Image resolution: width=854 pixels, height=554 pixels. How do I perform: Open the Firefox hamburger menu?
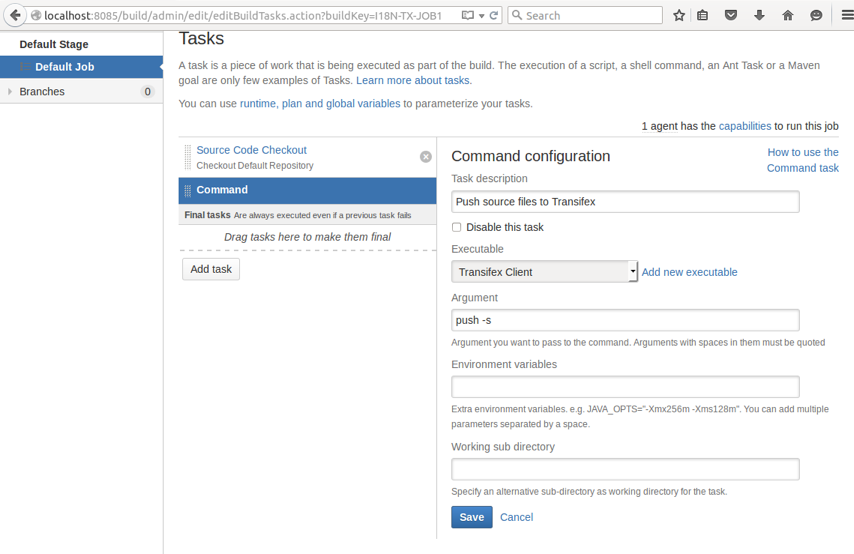pyautogui.click(x=846, y=15)
